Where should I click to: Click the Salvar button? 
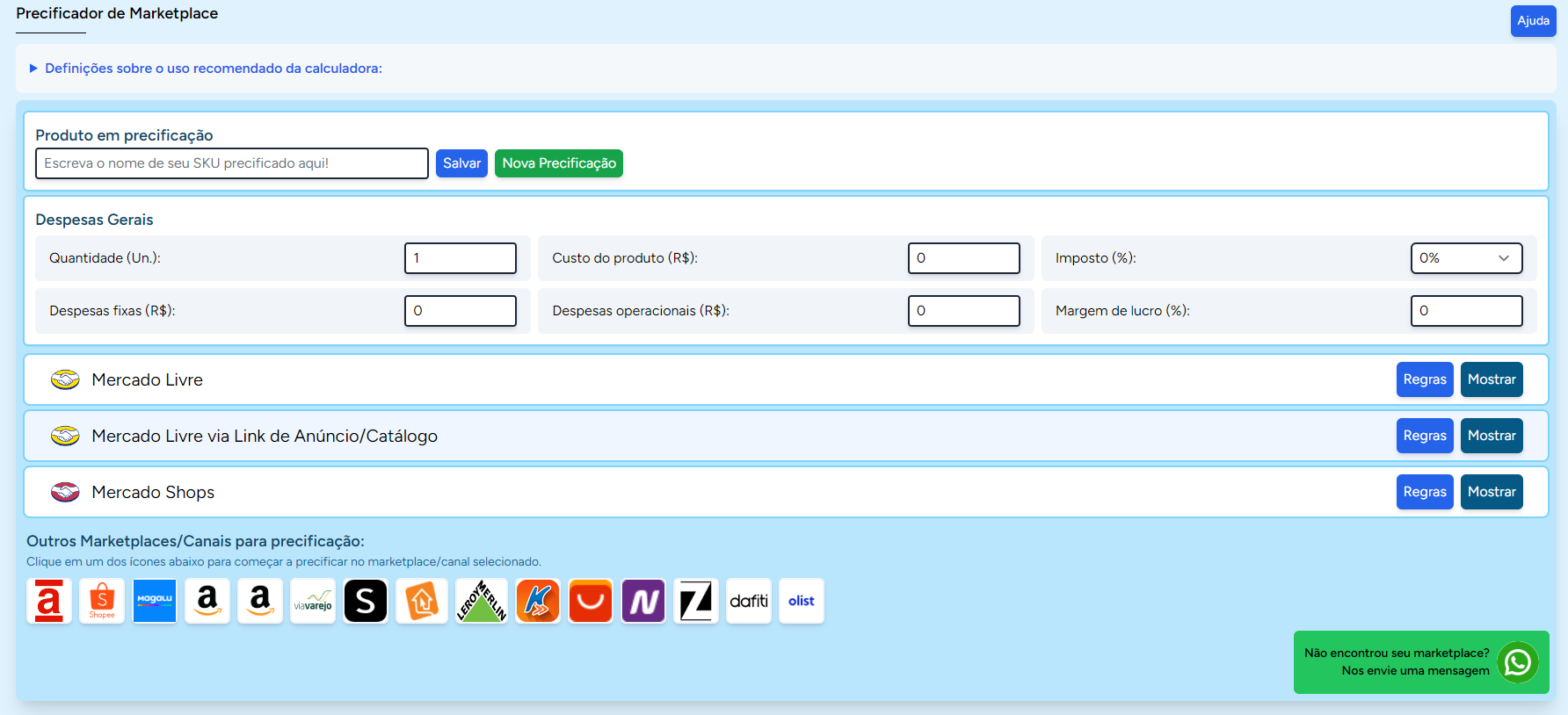click(461, 163)
